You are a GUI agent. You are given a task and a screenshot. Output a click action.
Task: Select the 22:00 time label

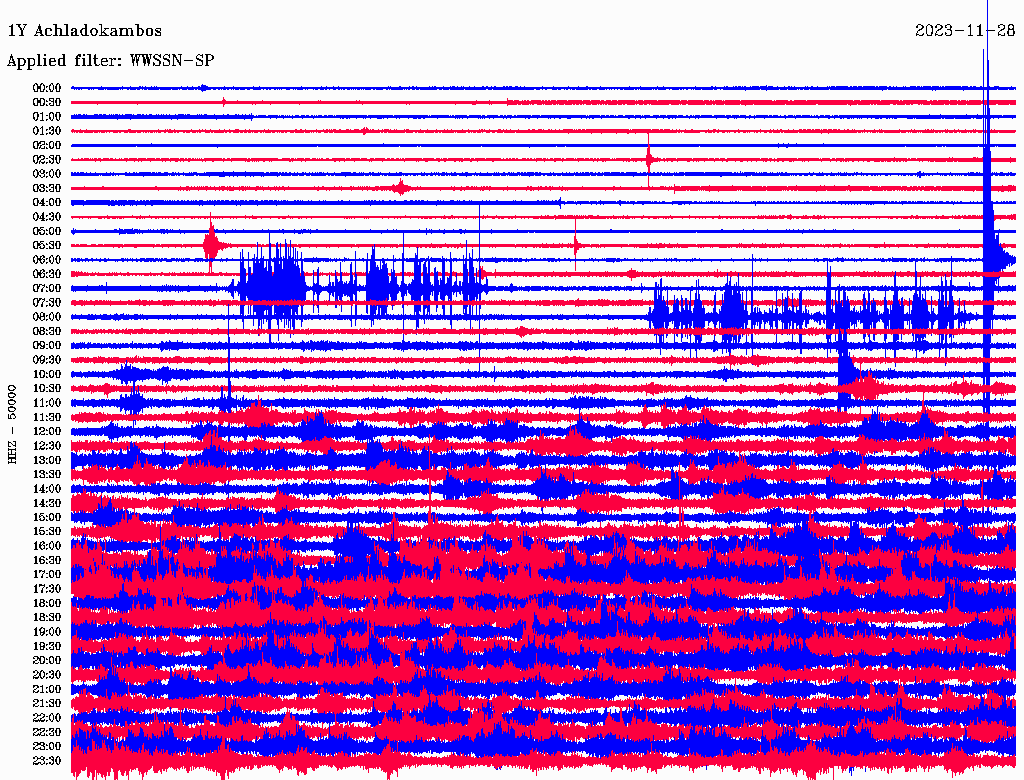pos(47,717)
